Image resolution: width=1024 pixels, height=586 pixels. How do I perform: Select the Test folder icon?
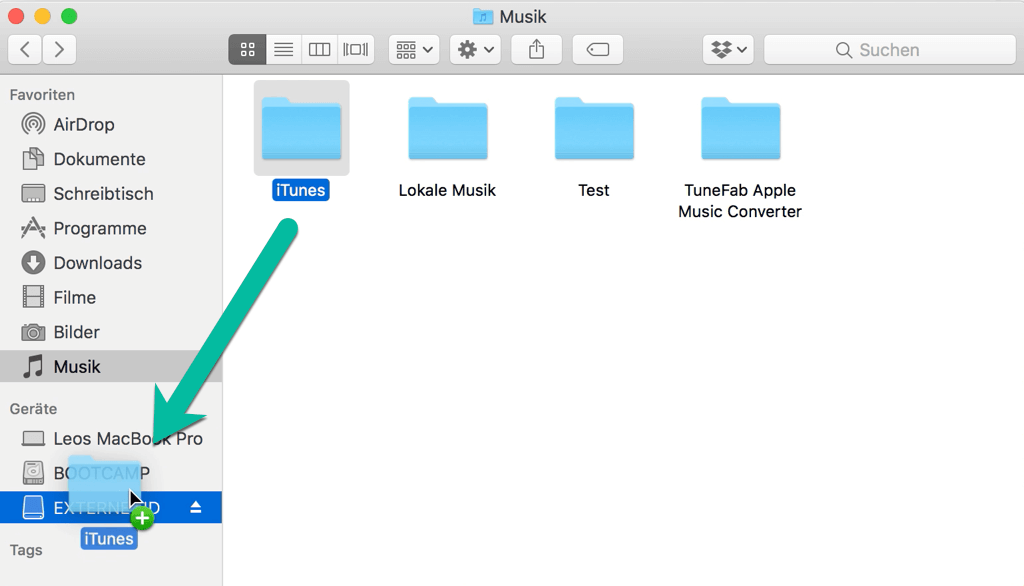(594, 128)
